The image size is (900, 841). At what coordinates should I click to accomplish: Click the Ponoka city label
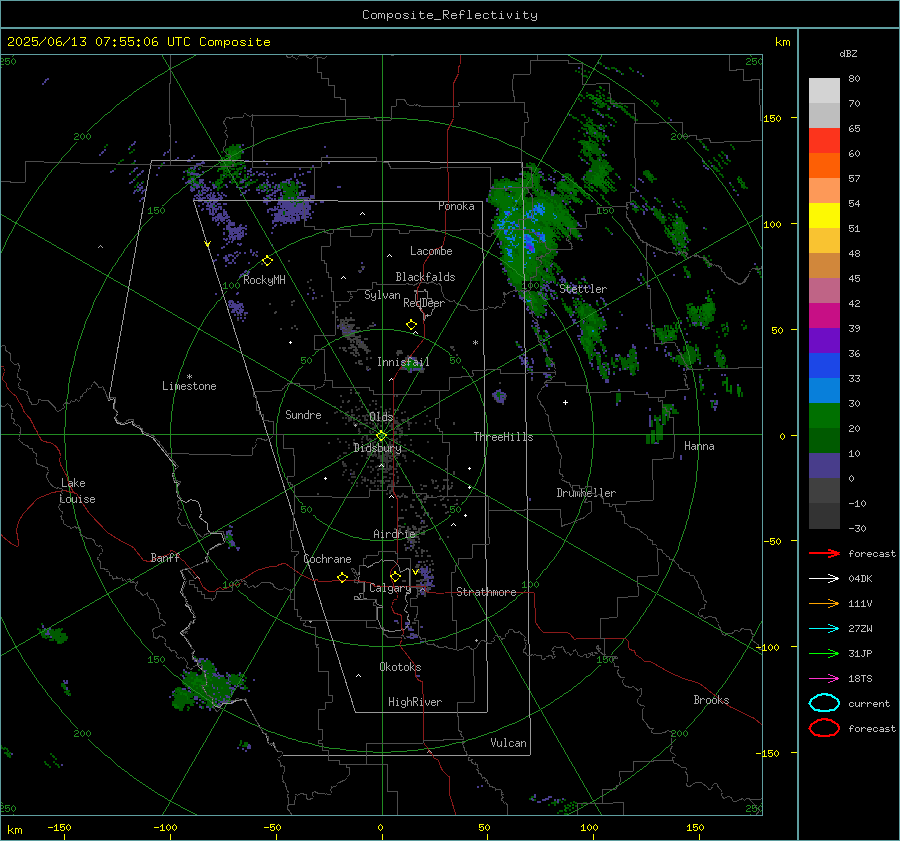pyautogui.click(x=456, y=206)
